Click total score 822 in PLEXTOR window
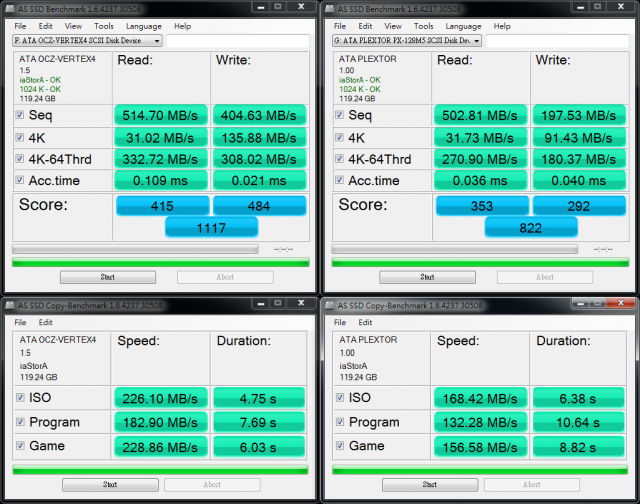 [531, 227]
